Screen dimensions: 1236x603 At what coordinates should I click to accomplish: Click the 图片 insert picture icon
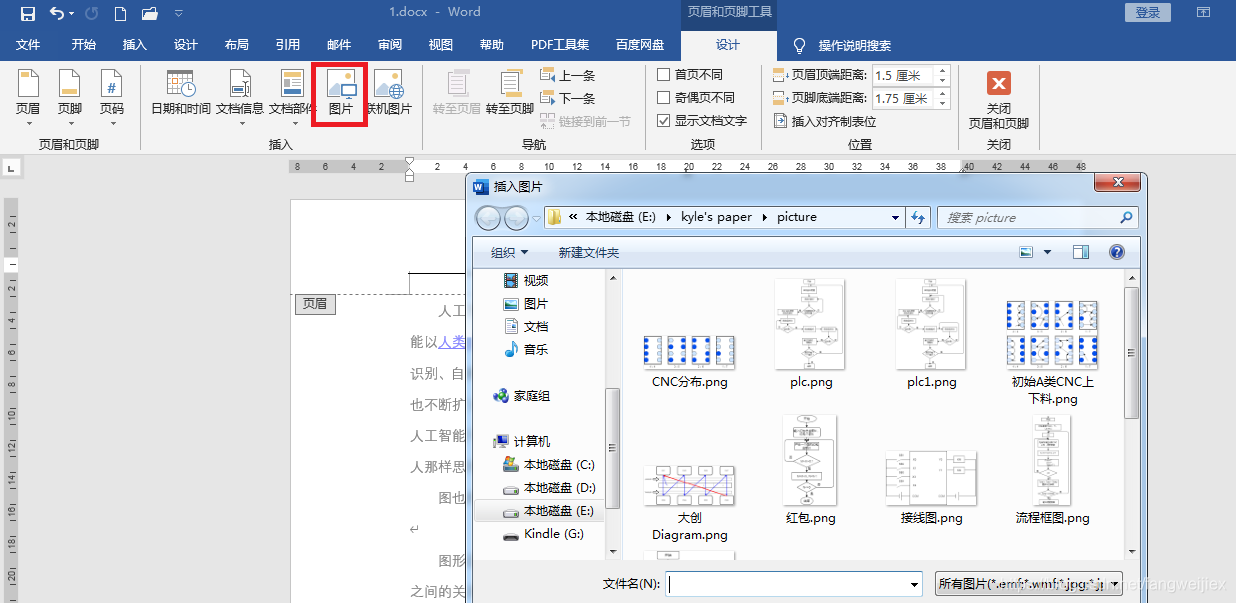(x=341, y=93)
